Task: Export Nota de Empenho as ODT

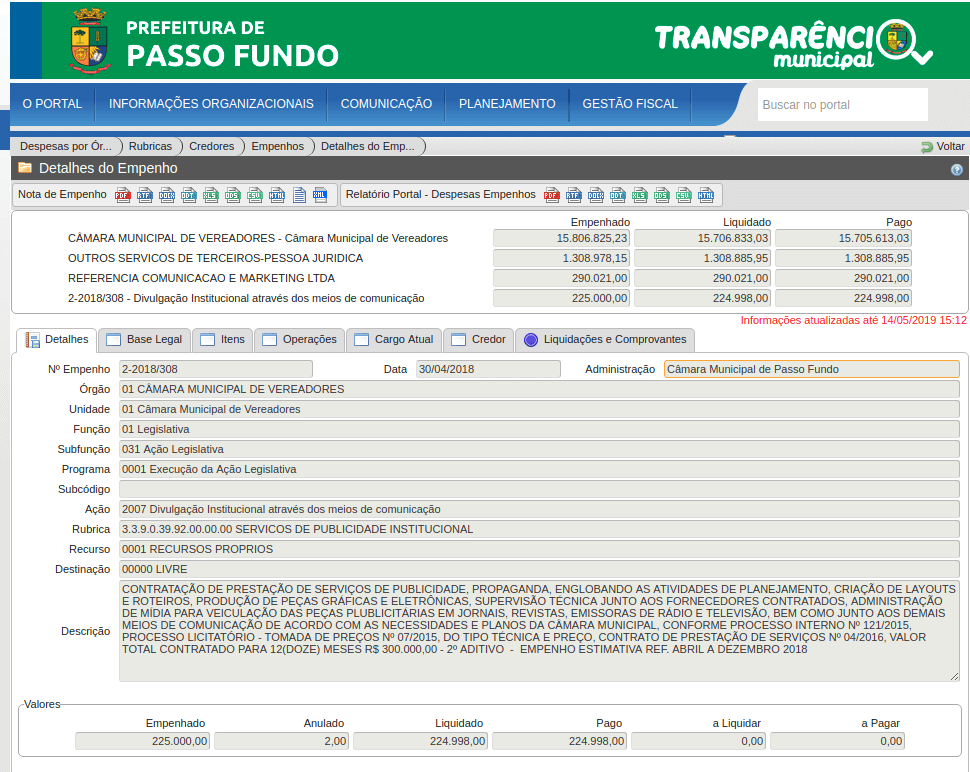Action: [x=189, y=195]
